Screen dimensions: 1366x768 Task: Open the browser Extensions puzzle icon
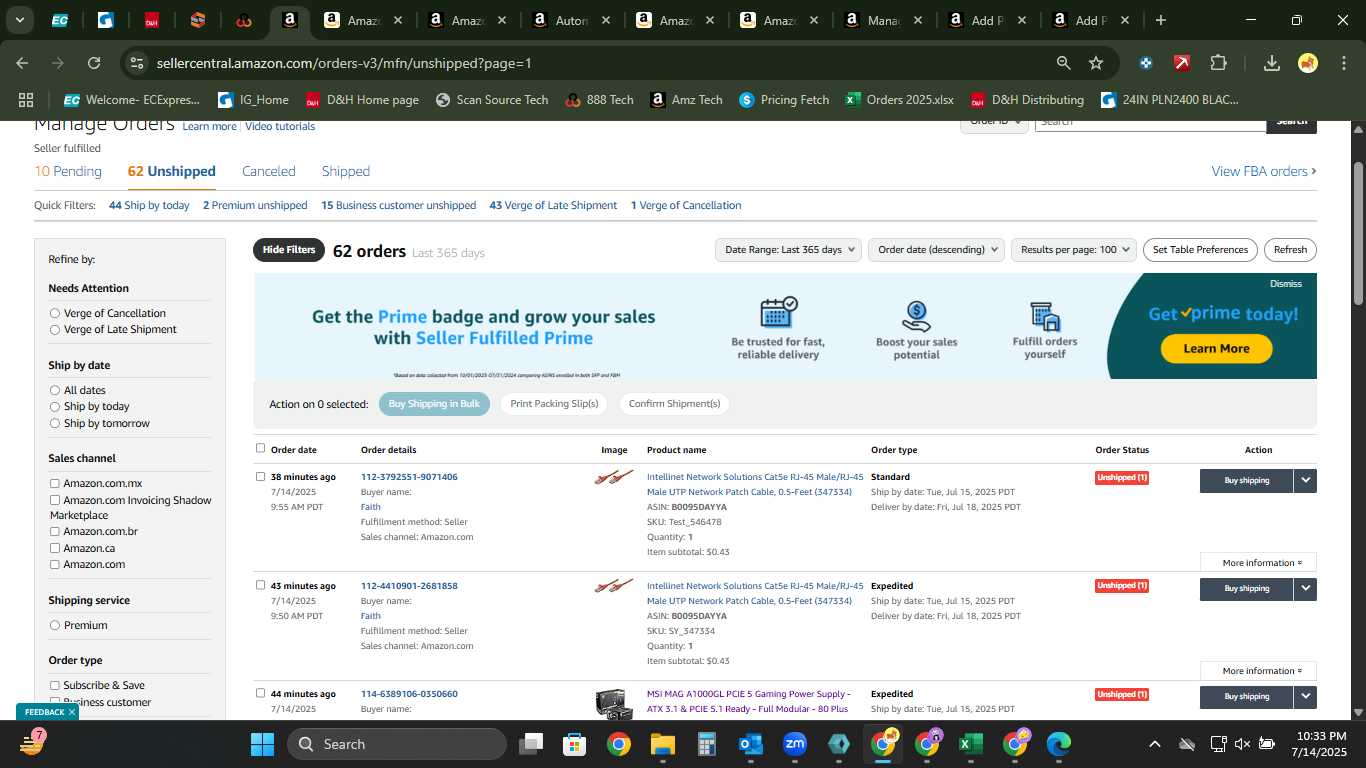pyautogui.click(x=1218, y=63)
